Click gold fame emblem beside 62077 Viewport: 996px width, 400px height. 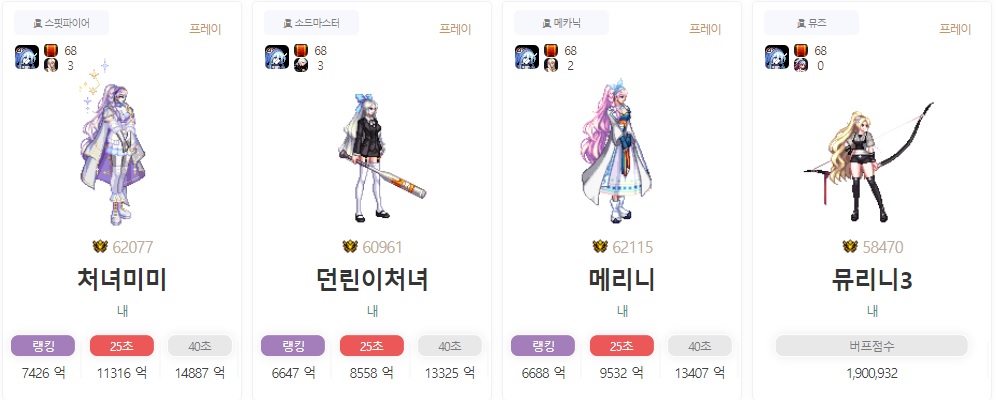click(100, 246)
